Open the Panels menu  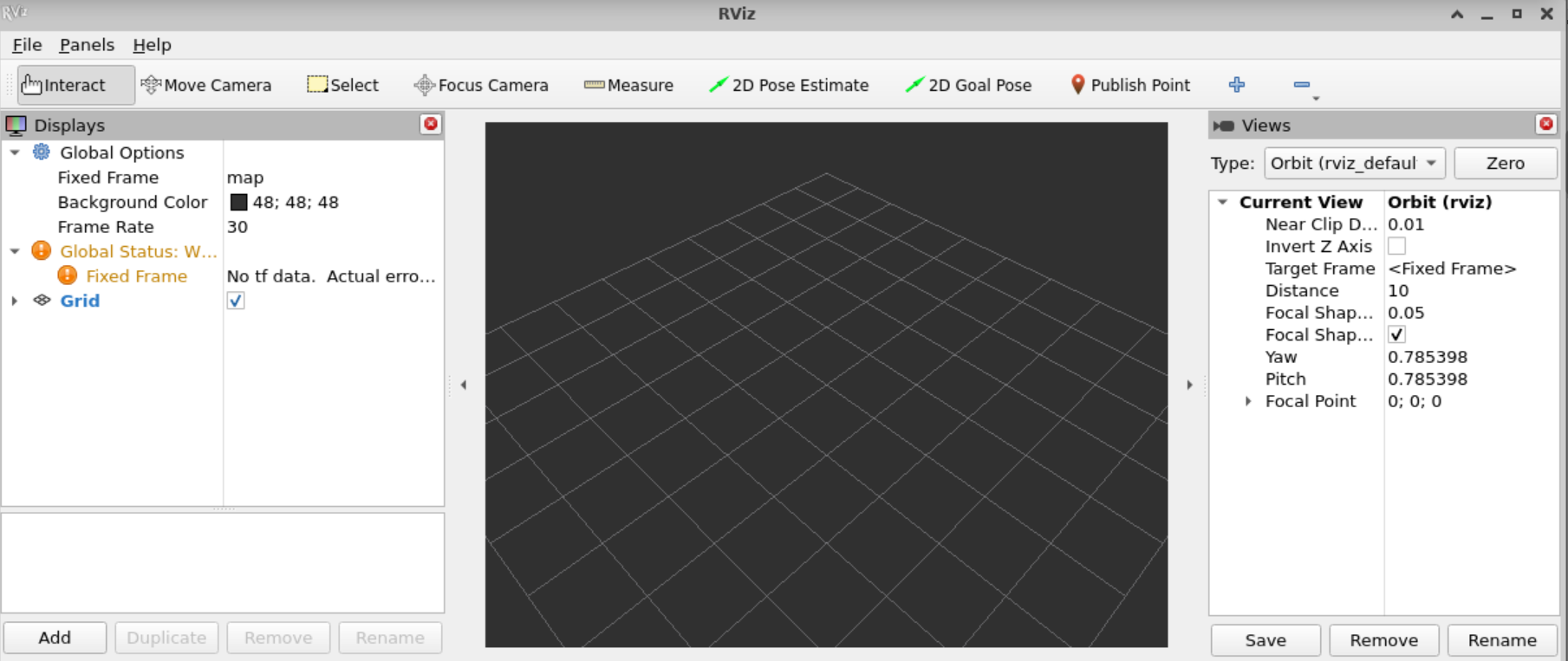coord(86,45)
